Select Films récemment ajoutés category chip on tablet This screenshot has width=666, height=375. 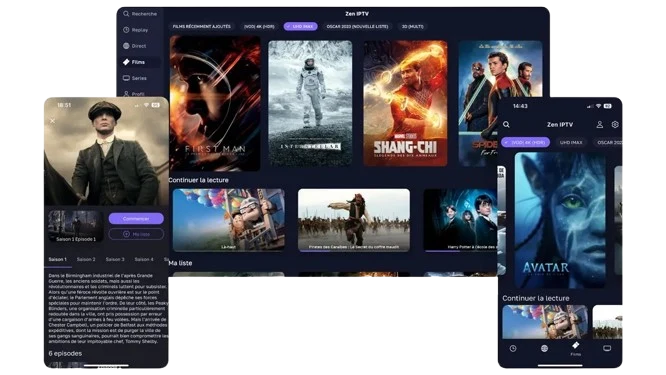coord(202,26)
